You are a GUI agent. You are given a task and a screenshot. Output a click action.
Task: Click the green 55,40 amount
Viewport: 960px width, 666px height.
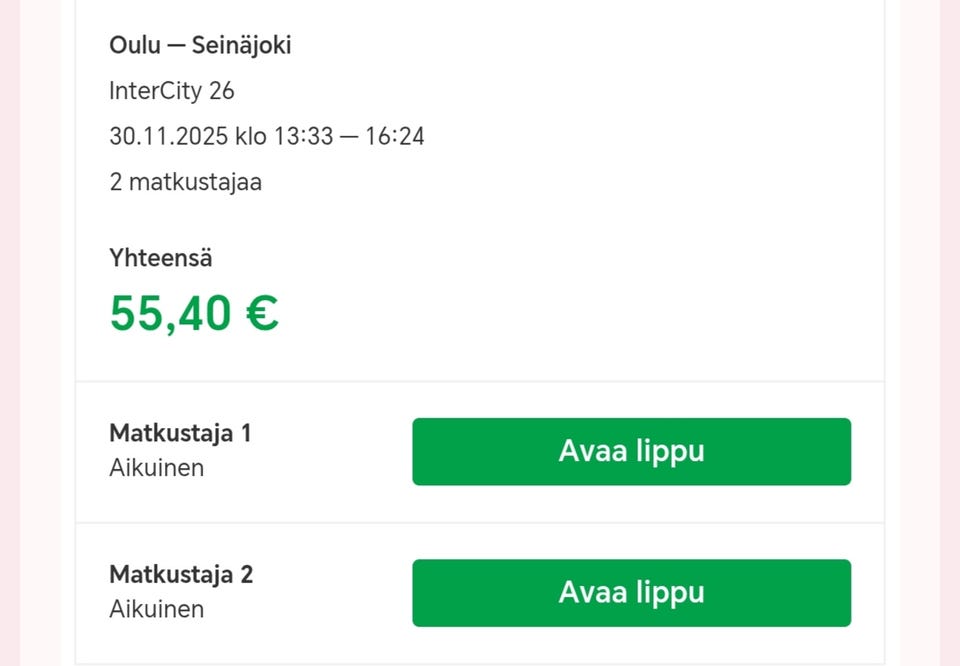pos(171,313)
